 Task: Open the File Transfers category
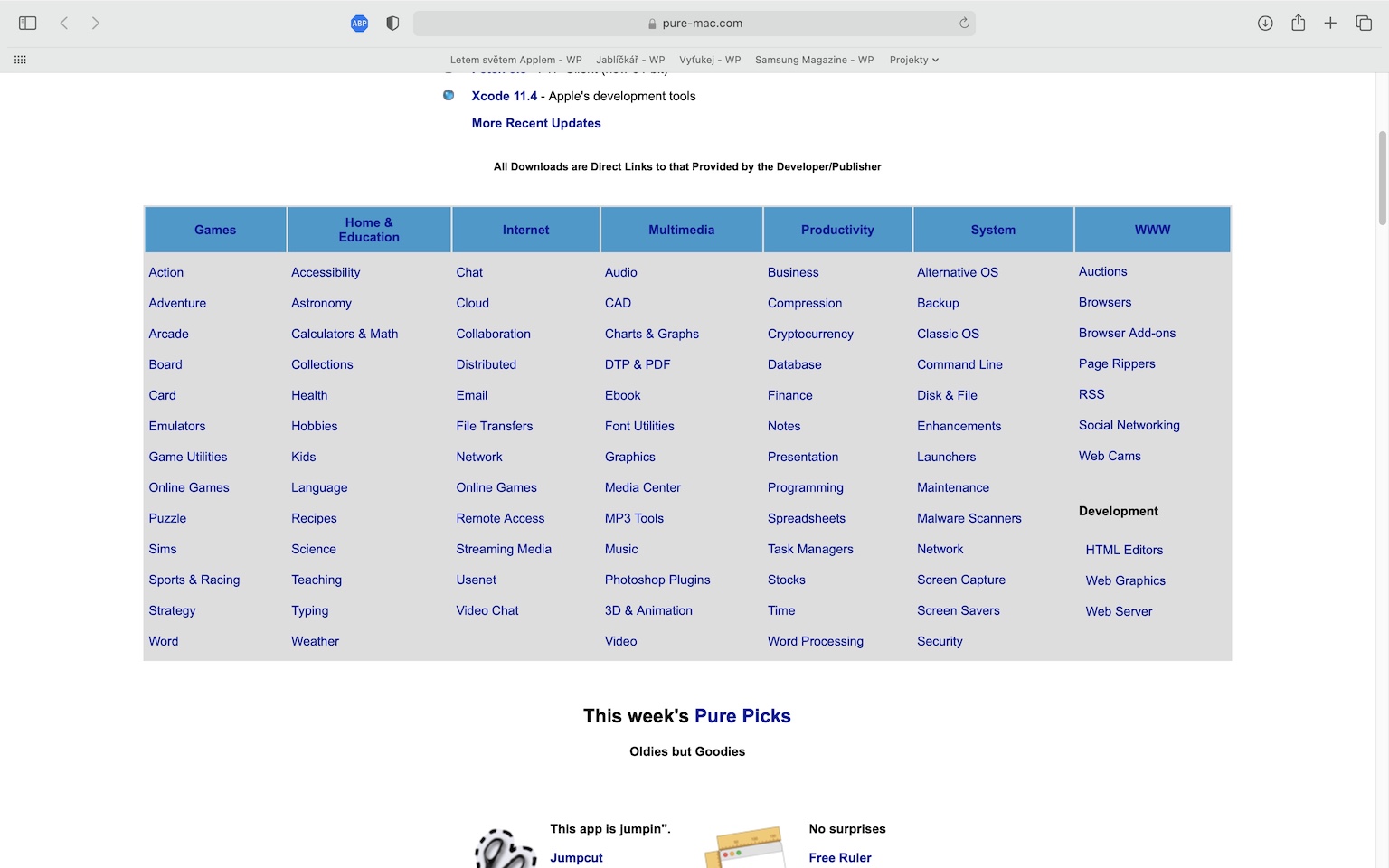point(494,426)
